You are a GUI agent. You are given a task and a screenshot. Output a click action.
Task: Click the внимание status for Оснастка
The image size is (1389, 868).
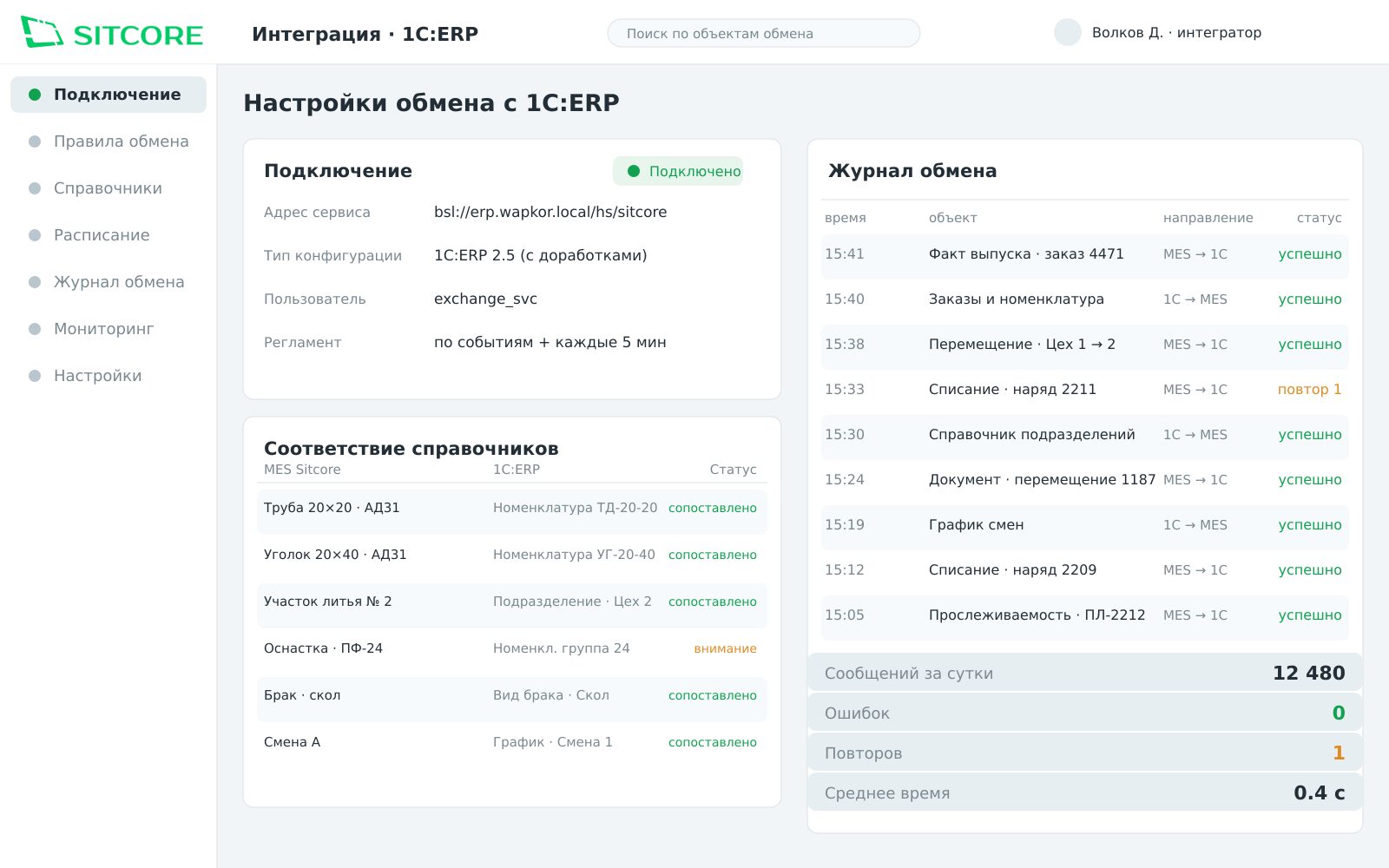click(x=725, y=648)
